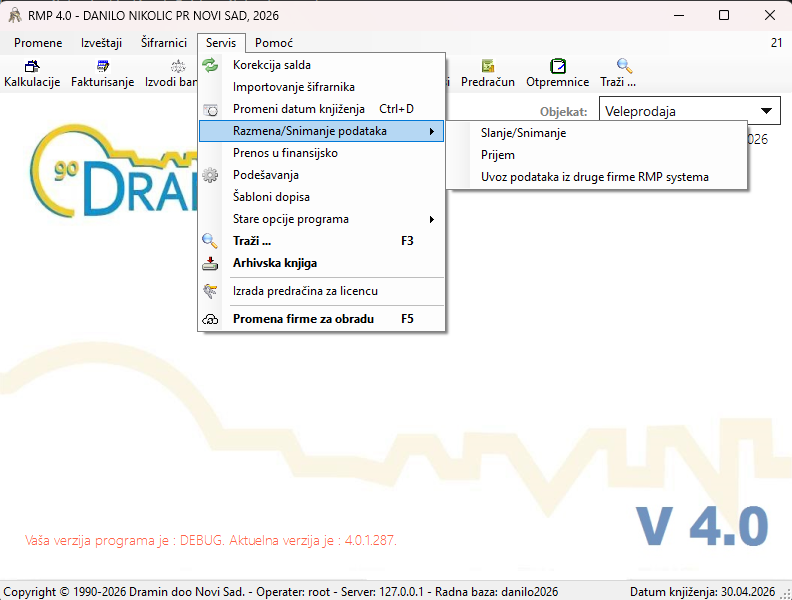Click the window resize grip in the status bar
792x600 pixels.
(x=785, y=594)
